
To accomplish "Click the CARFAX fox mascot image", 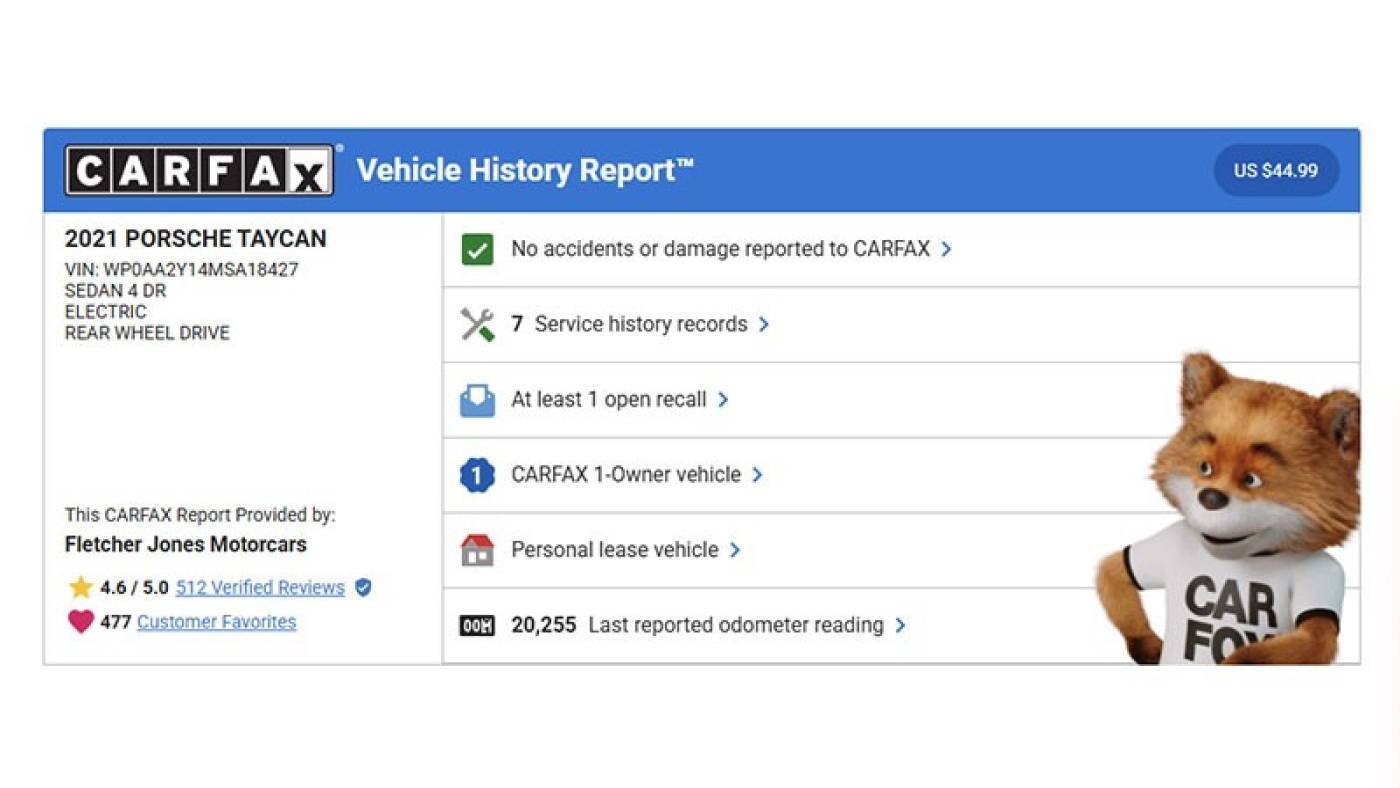I will 1228,508.
